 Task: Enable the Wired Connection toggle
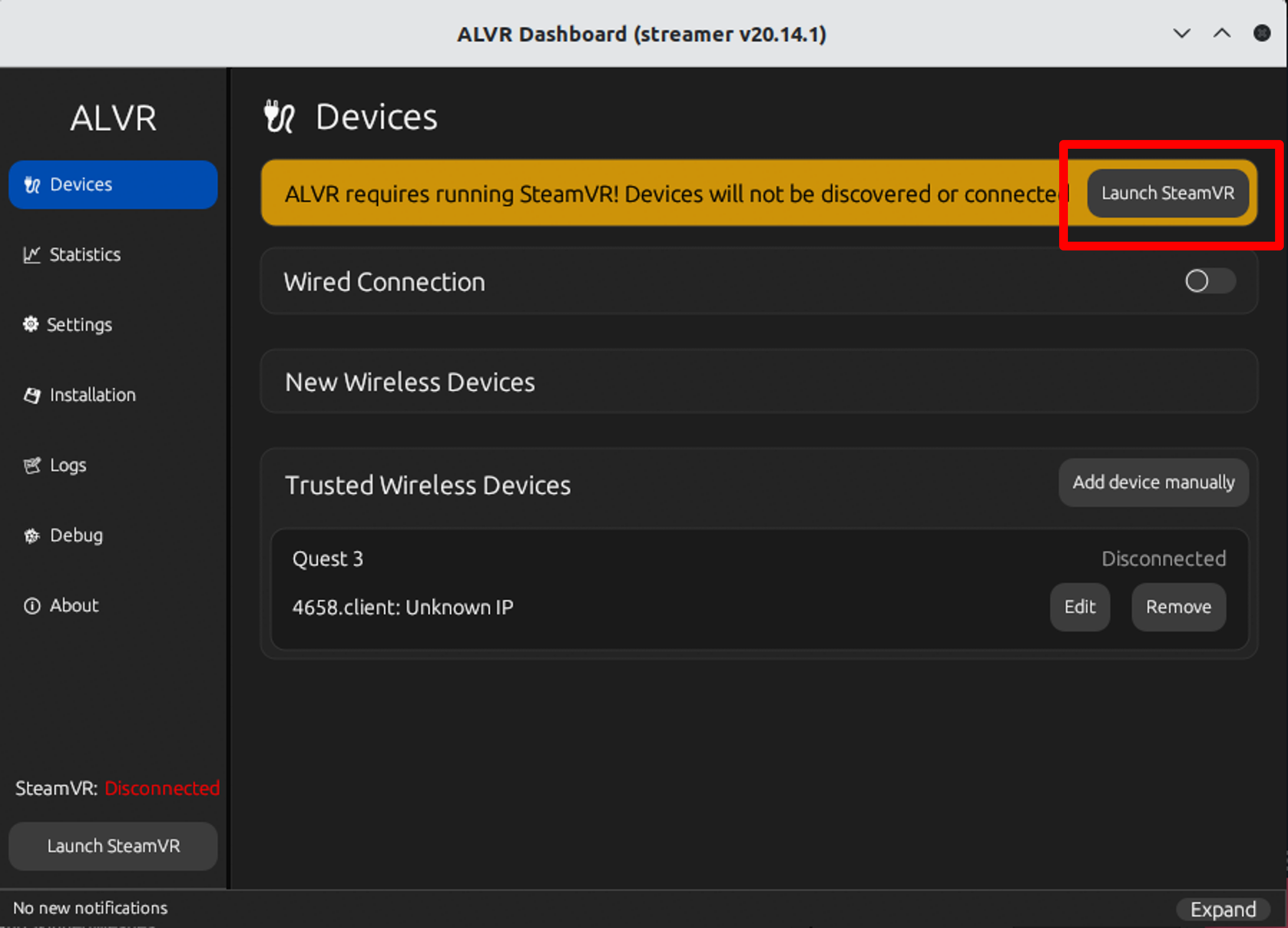(x=1209, y=281)
